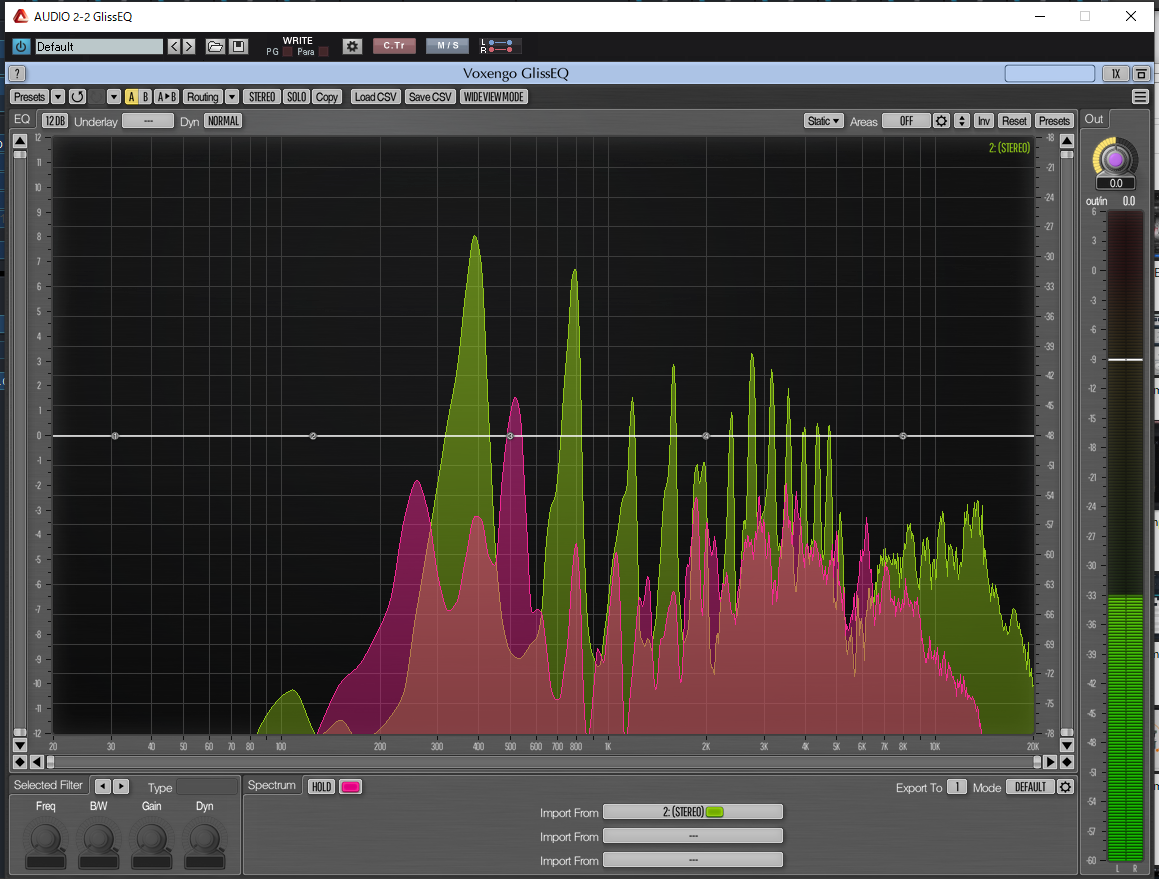Viewport: 1159px width, 879px height.
Task: Toggle the SOLO button
Action: click(x=296, y=97)
